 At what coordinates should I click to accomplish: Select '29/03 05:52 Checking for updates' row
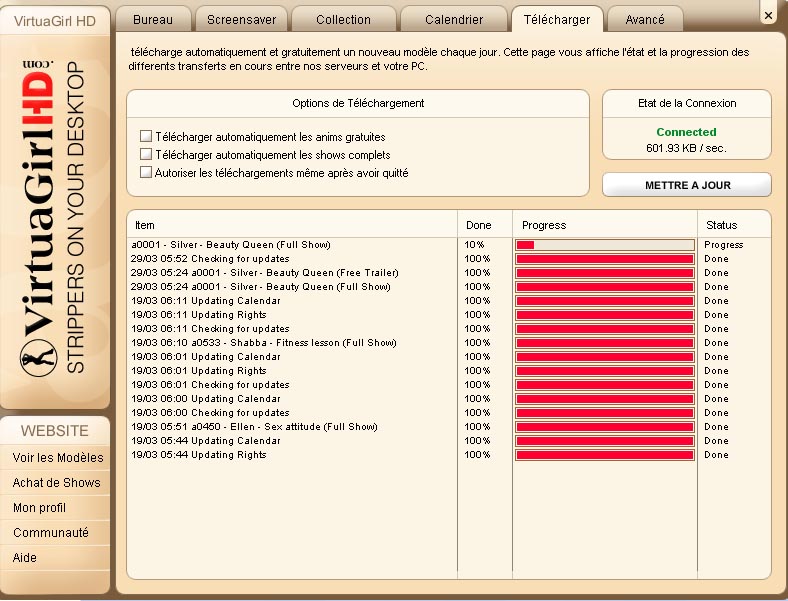click(448, 259)
